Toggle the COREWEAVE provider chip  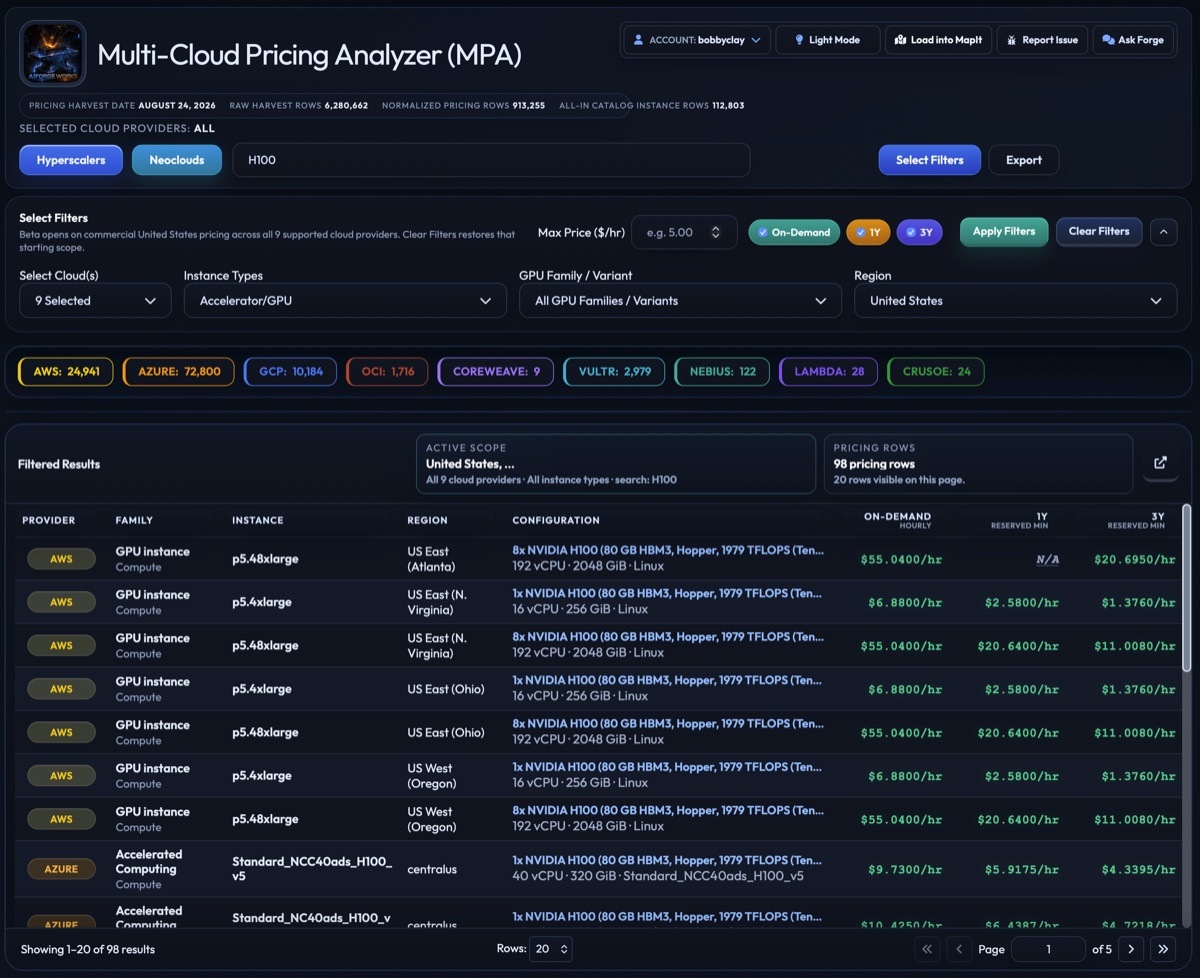coord(496,371)
